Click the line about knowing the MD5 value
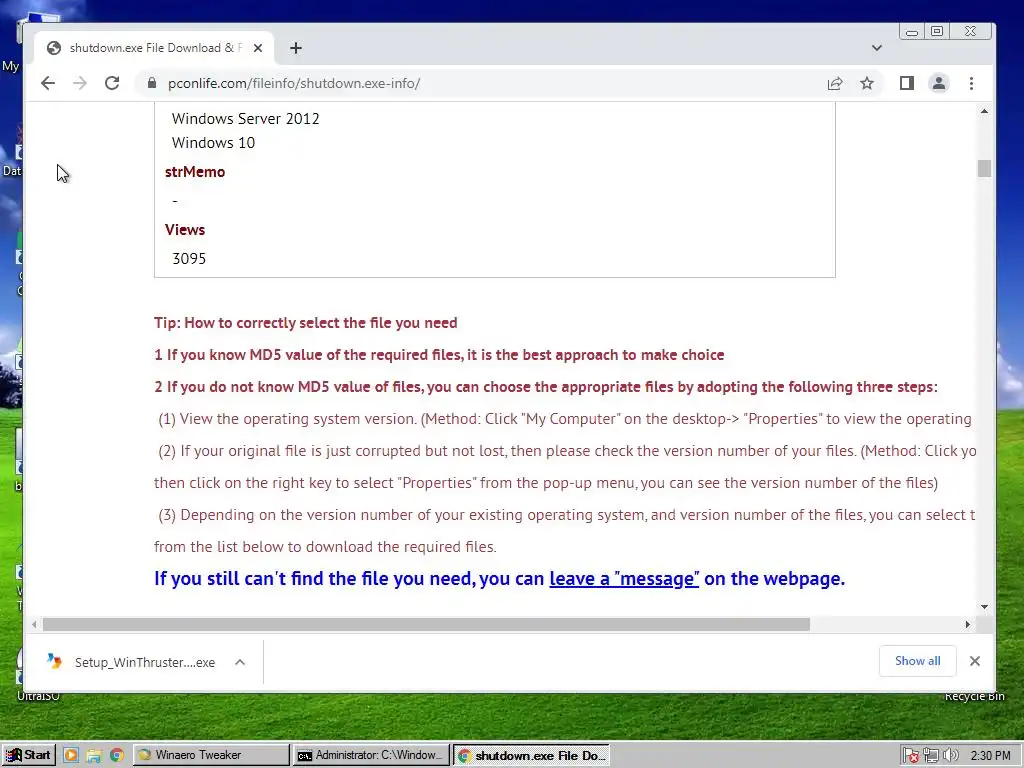The image size is (1024, 768). (439, 355)
